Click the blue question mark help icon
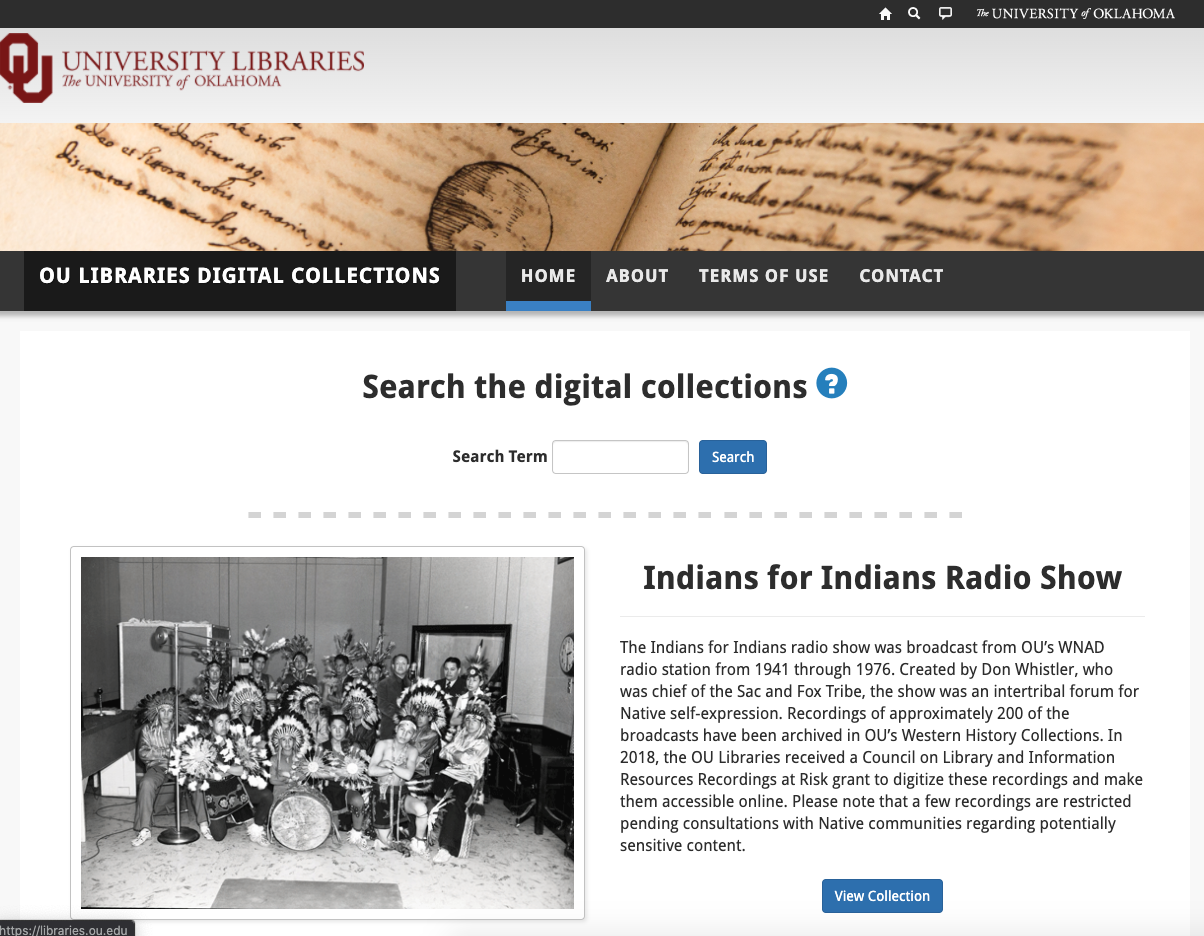Image resolution: width=1204 pixels, height=936 pixels. click(832, 383)
